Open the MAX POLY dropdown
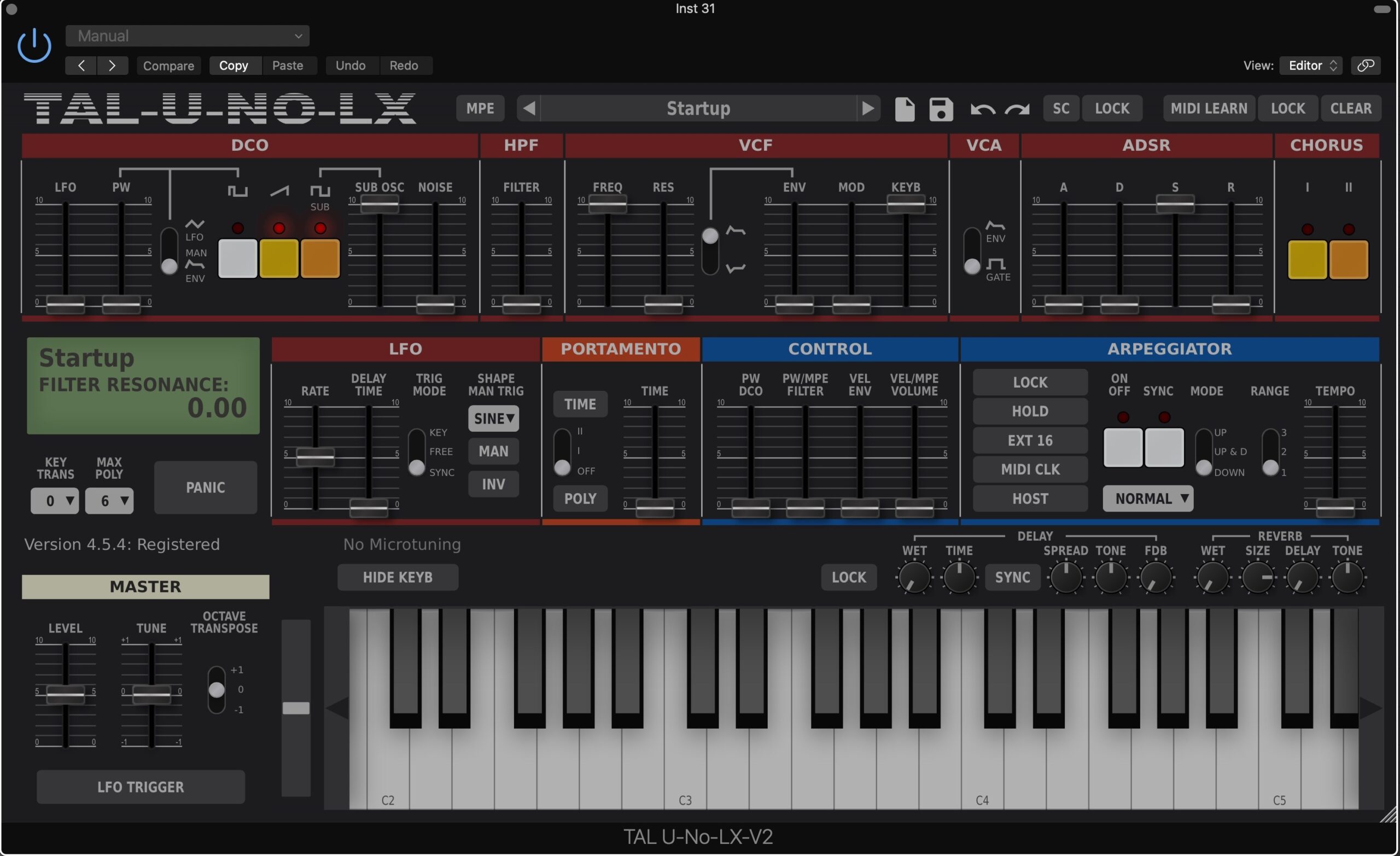Image resolution: width=1400 pixels, height=856 pixels. click(x=109, y=501)
